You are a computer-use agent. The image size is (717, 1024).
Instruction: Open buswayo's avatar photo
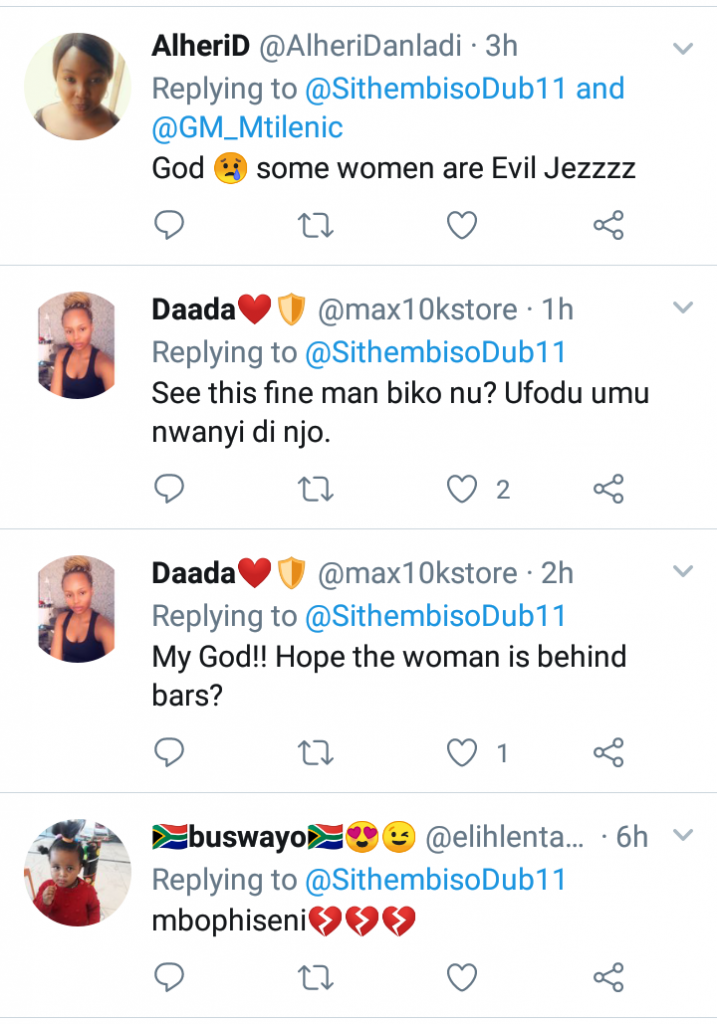point(78,873)
